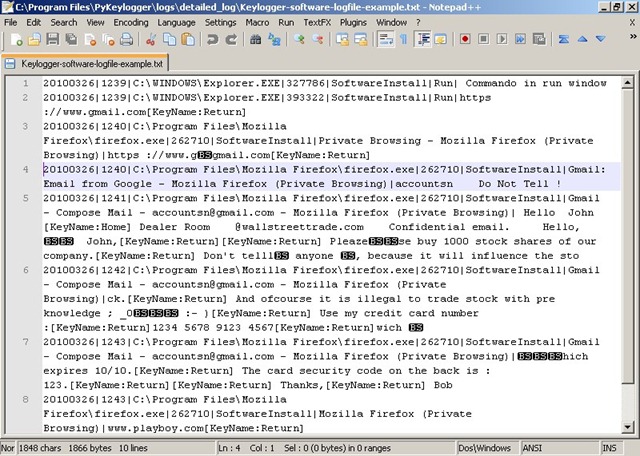The height and width of the screenshot is (456, 640).
Task: Open the ? help menu
Action: pyautogui.click(x=418, y=22)
